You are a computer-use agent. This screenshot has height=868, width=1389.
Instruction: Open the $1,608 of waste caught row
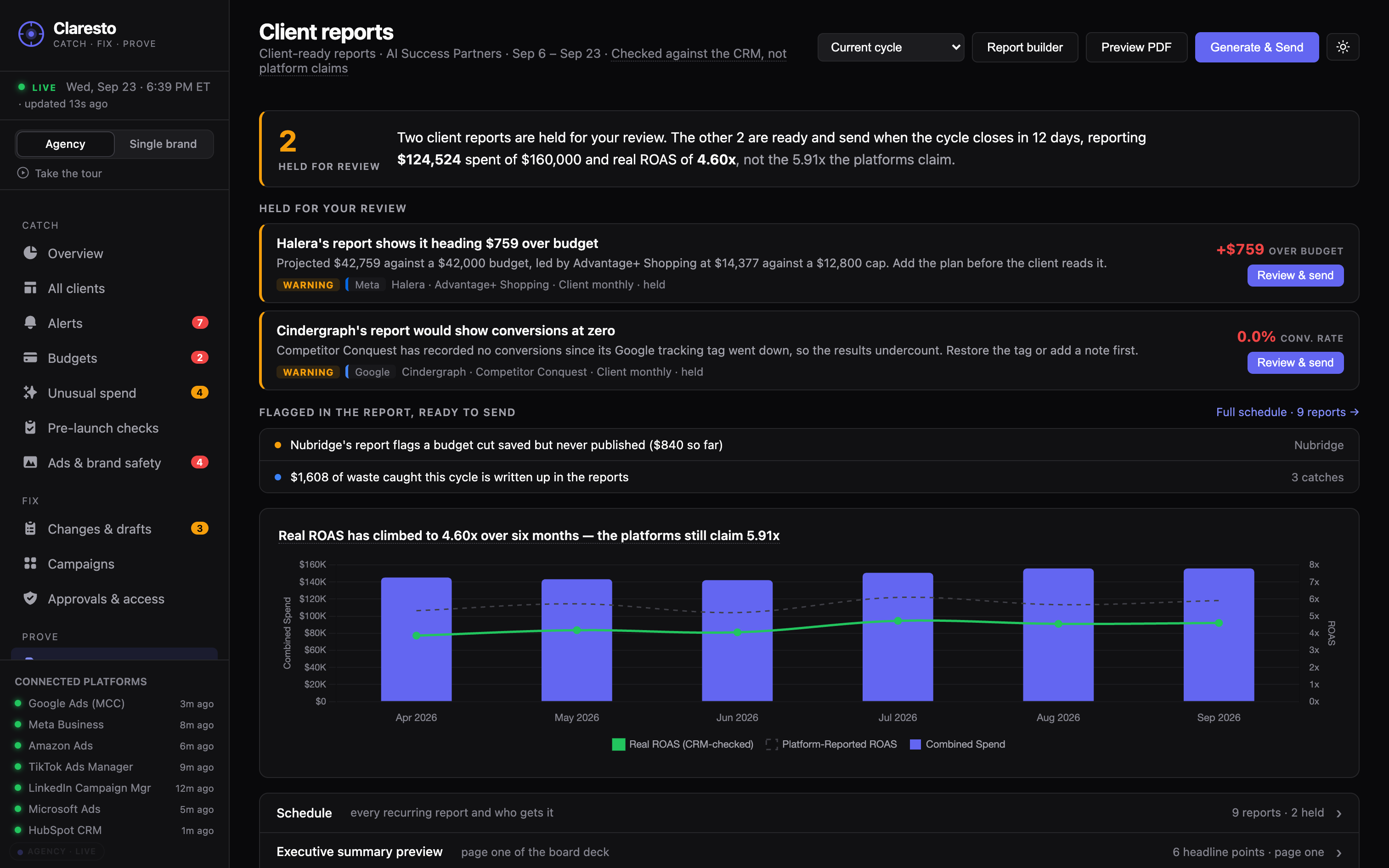coord(809,477)
